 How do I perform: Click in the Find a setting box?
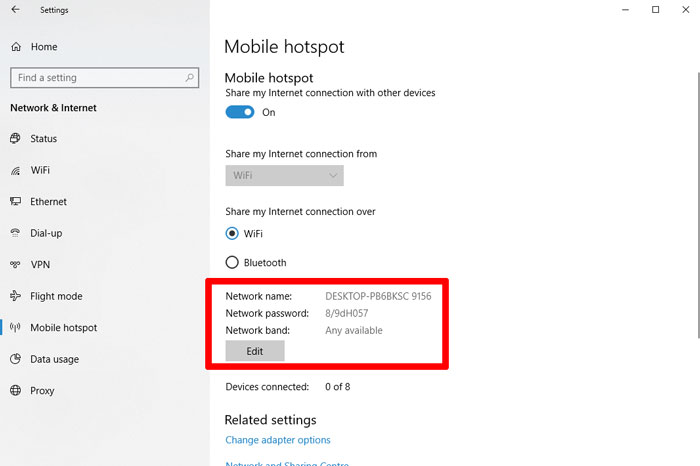[104, 78]
